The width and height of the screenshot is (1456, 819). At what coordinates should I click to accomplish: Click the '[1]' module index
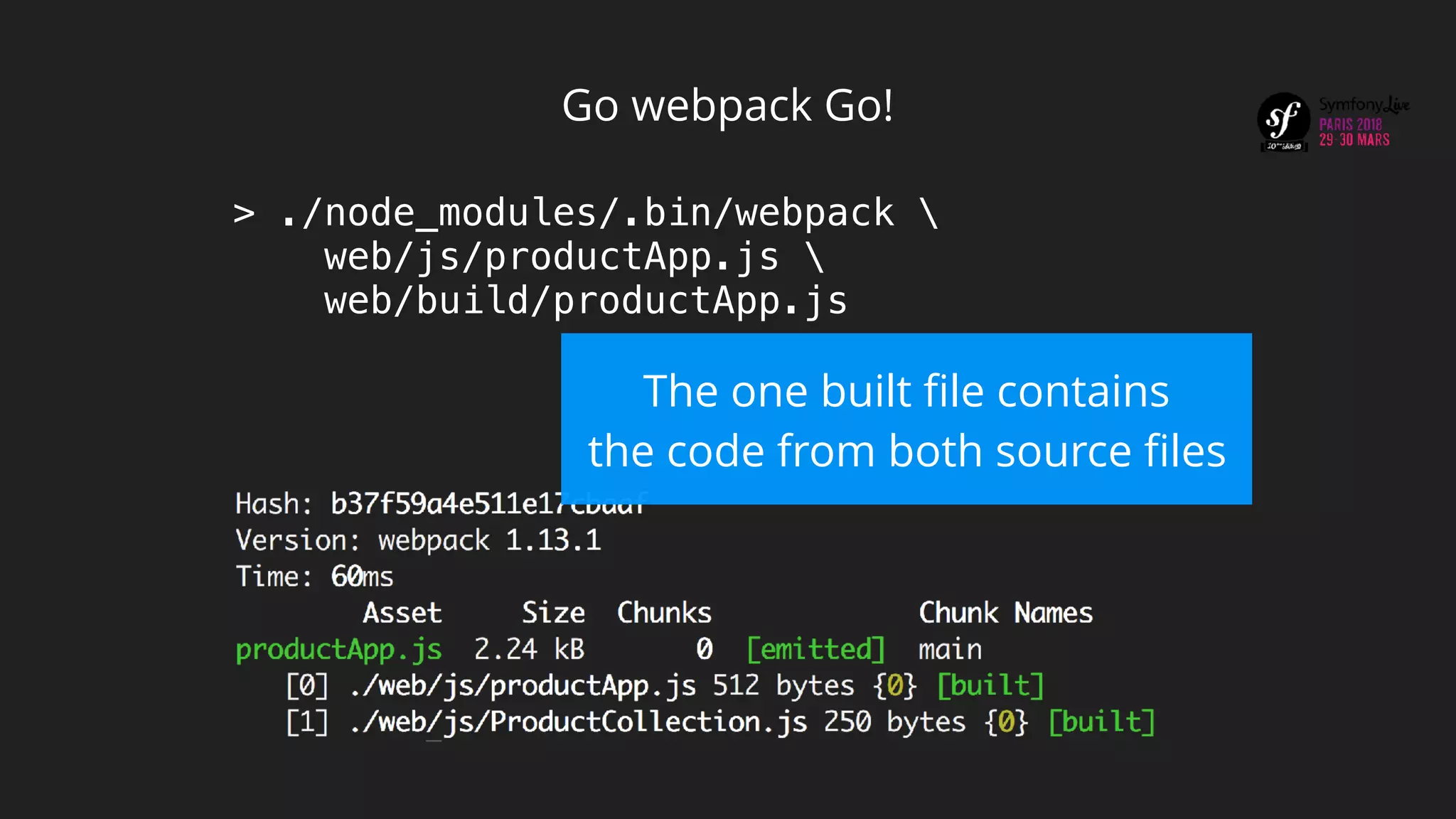pyautogui.click(x=307, y=722)
